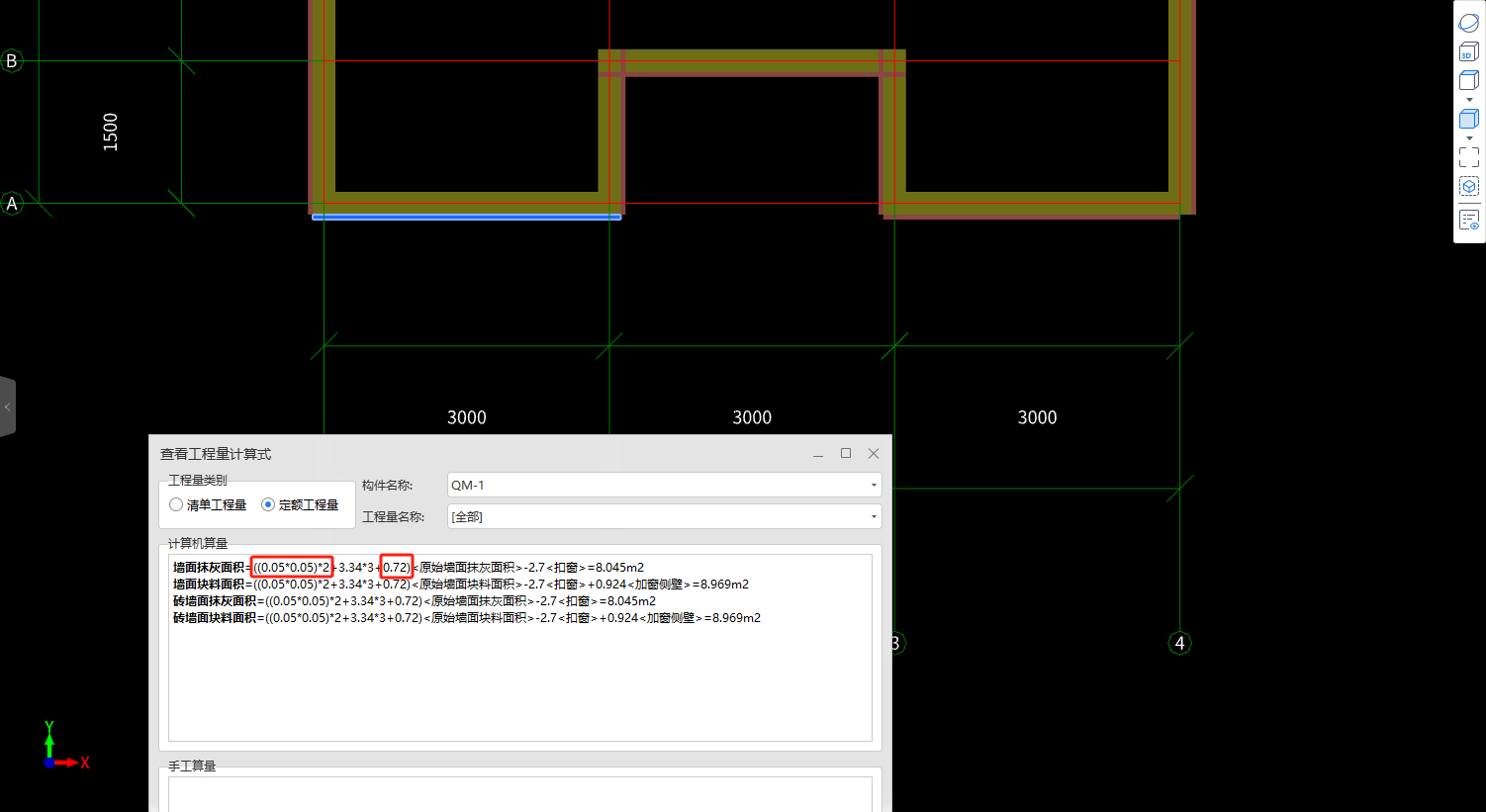Click the local 3D dashed-box cube icon

[x=1469, y=186]
